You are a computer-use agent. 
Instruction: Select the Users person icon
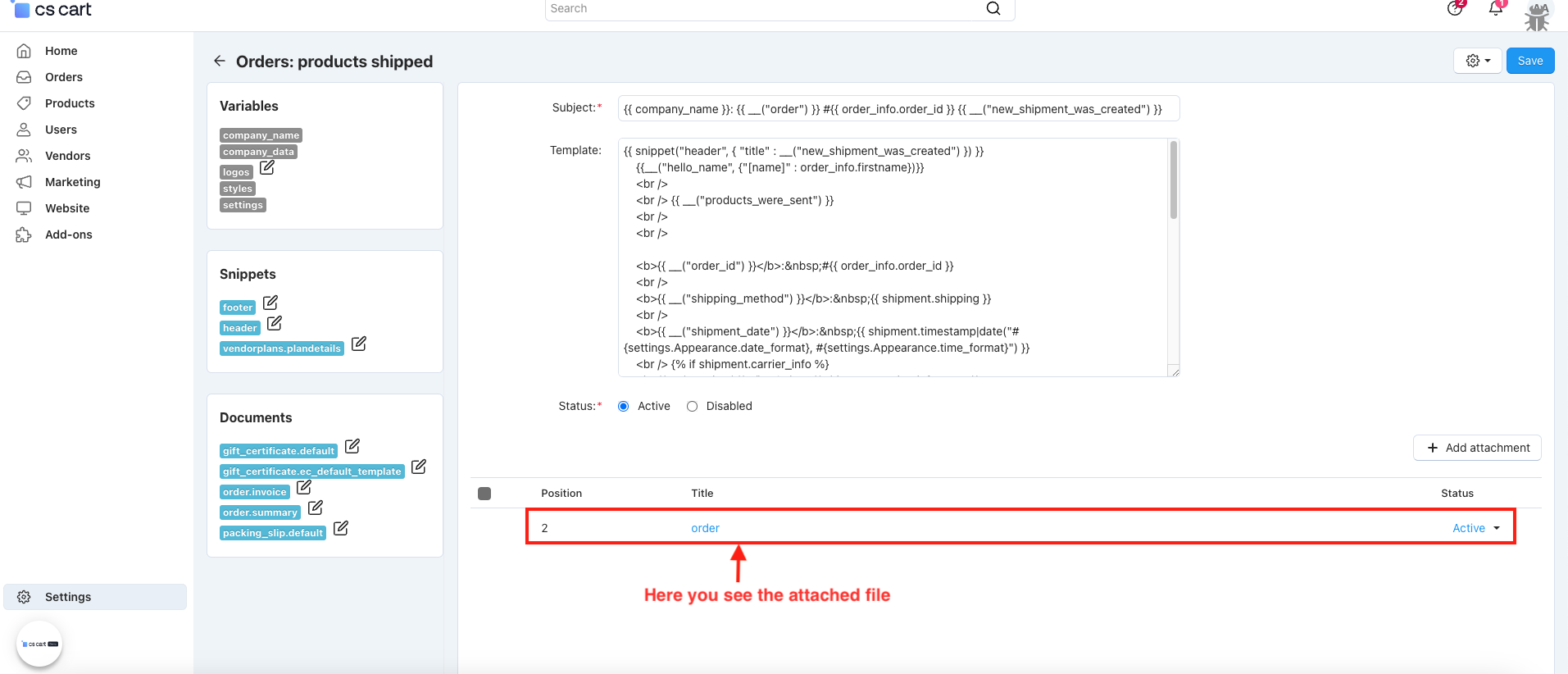(x=24, y=130)
